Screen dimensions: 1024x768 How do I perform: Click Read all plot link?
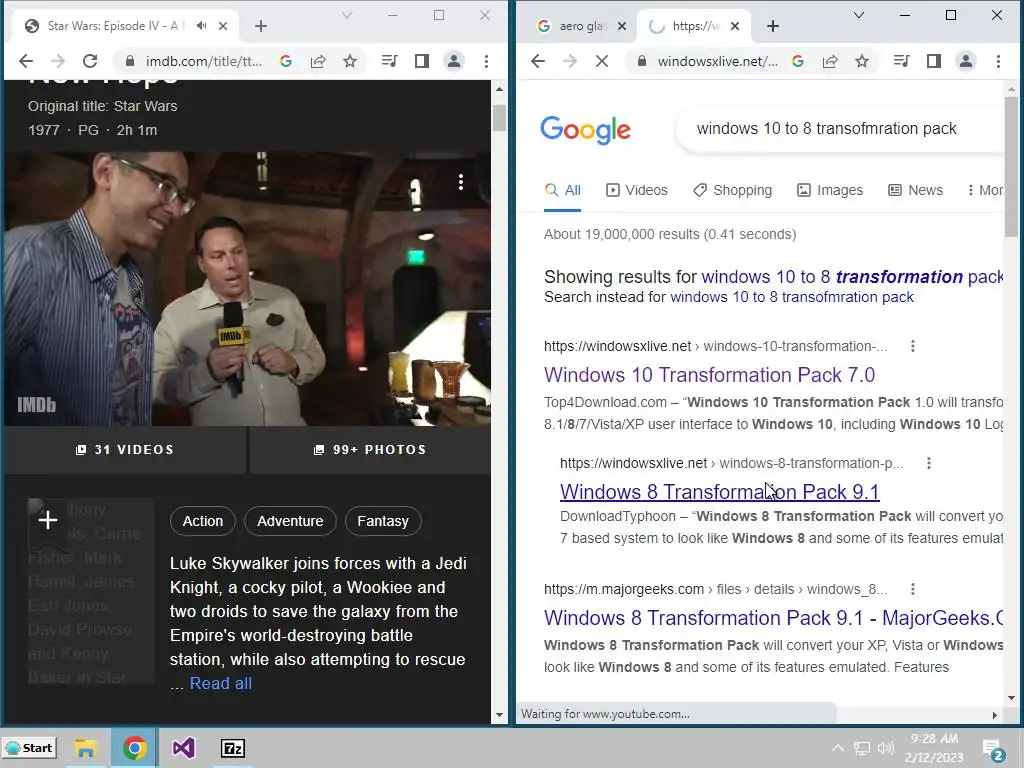pos(221,684)
